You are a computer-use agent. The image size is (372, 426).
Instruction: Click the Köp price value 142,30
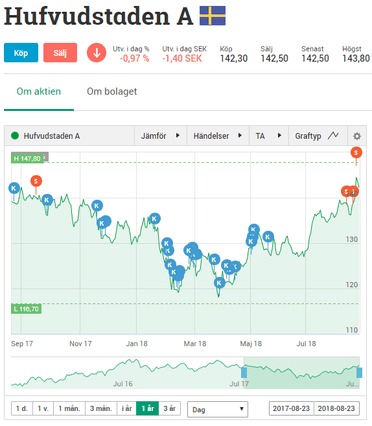point(234,59)
